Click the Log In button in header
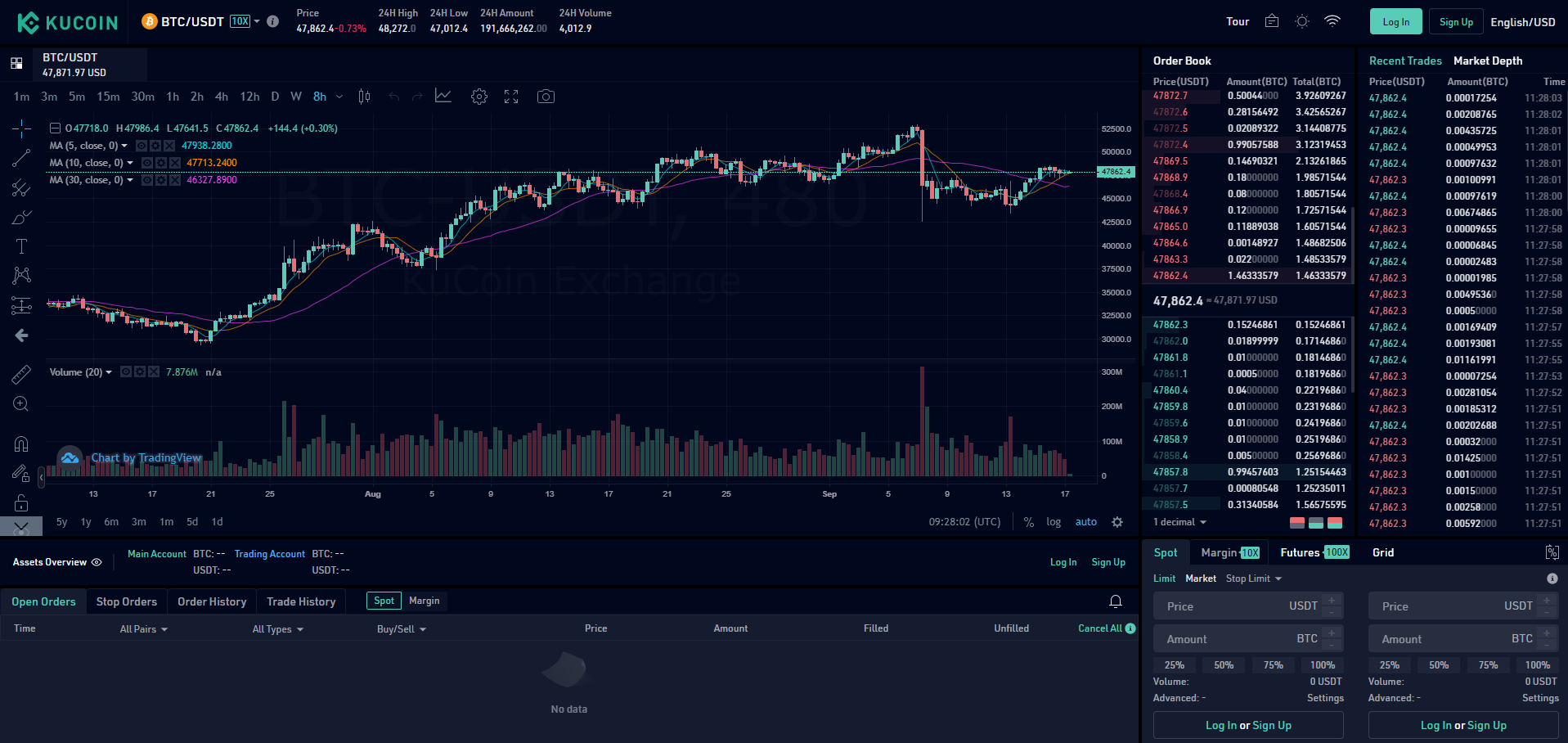1568x743 pixels. pyautogui.click(x=1396, y=22)
